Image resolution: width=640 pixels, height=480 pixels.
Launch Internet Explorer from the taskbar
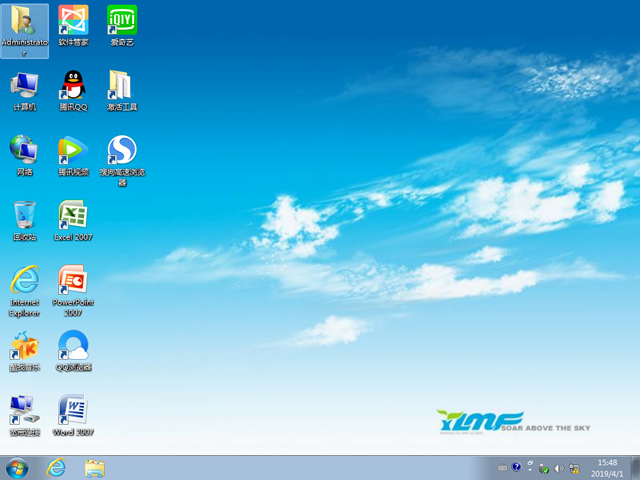pyautogui.click(x=56, y=468)
